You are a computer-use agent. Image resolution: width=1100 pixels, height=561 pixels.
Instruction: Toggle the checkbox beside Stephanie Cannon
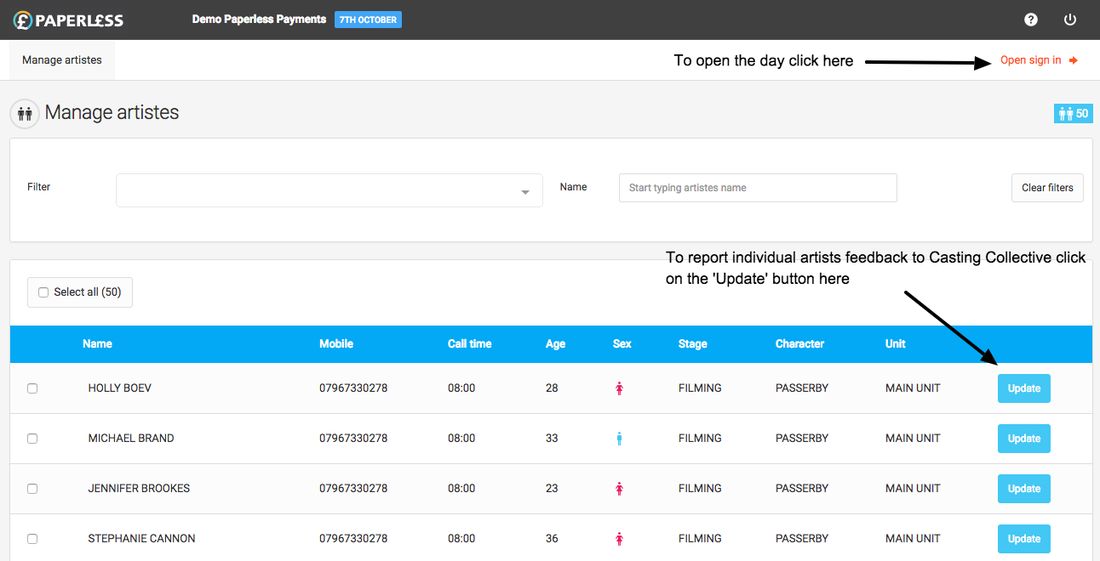(32, 539)
